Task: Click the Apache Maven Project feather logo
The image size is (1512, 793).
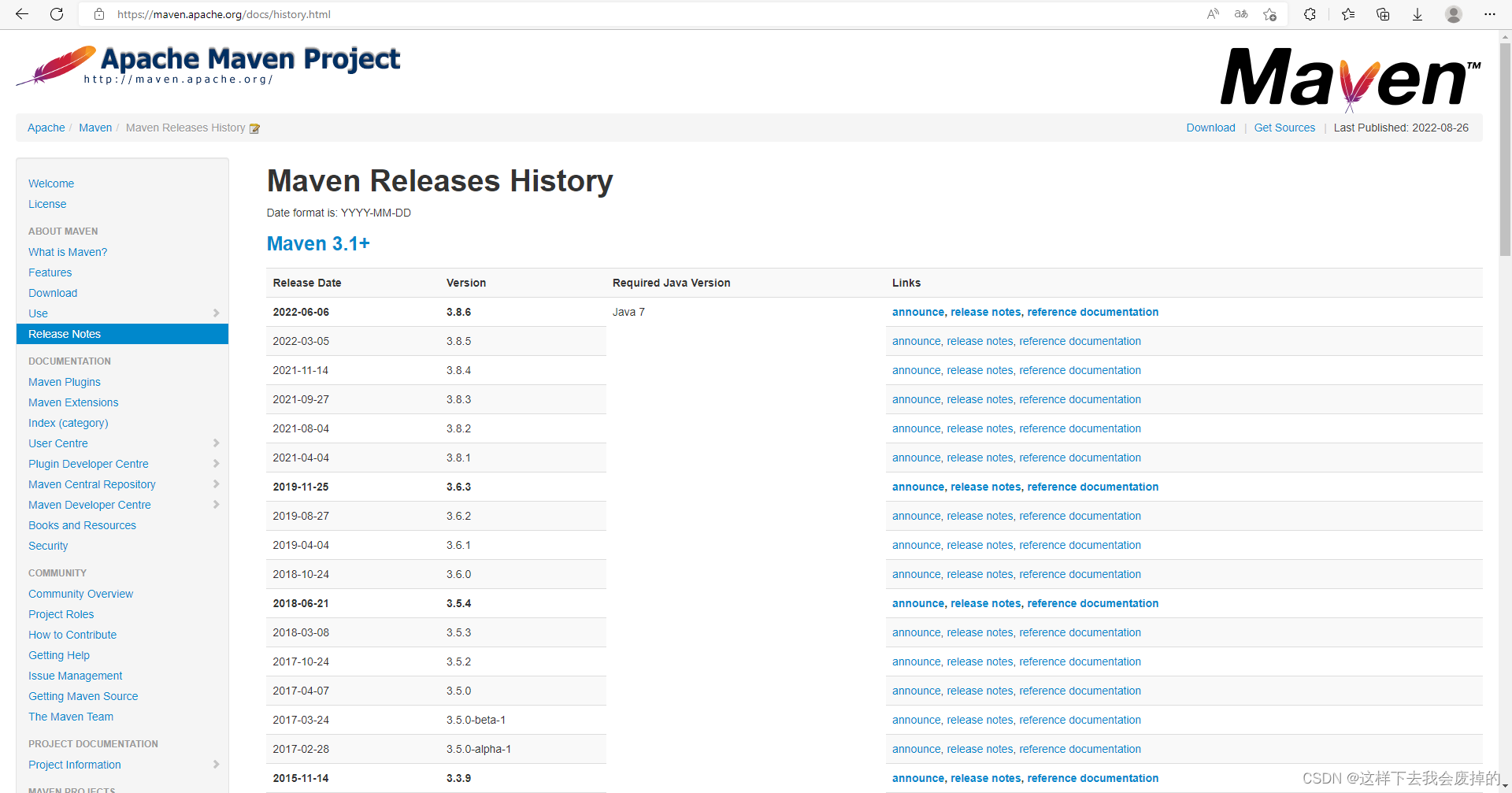Action: point(209,65)
